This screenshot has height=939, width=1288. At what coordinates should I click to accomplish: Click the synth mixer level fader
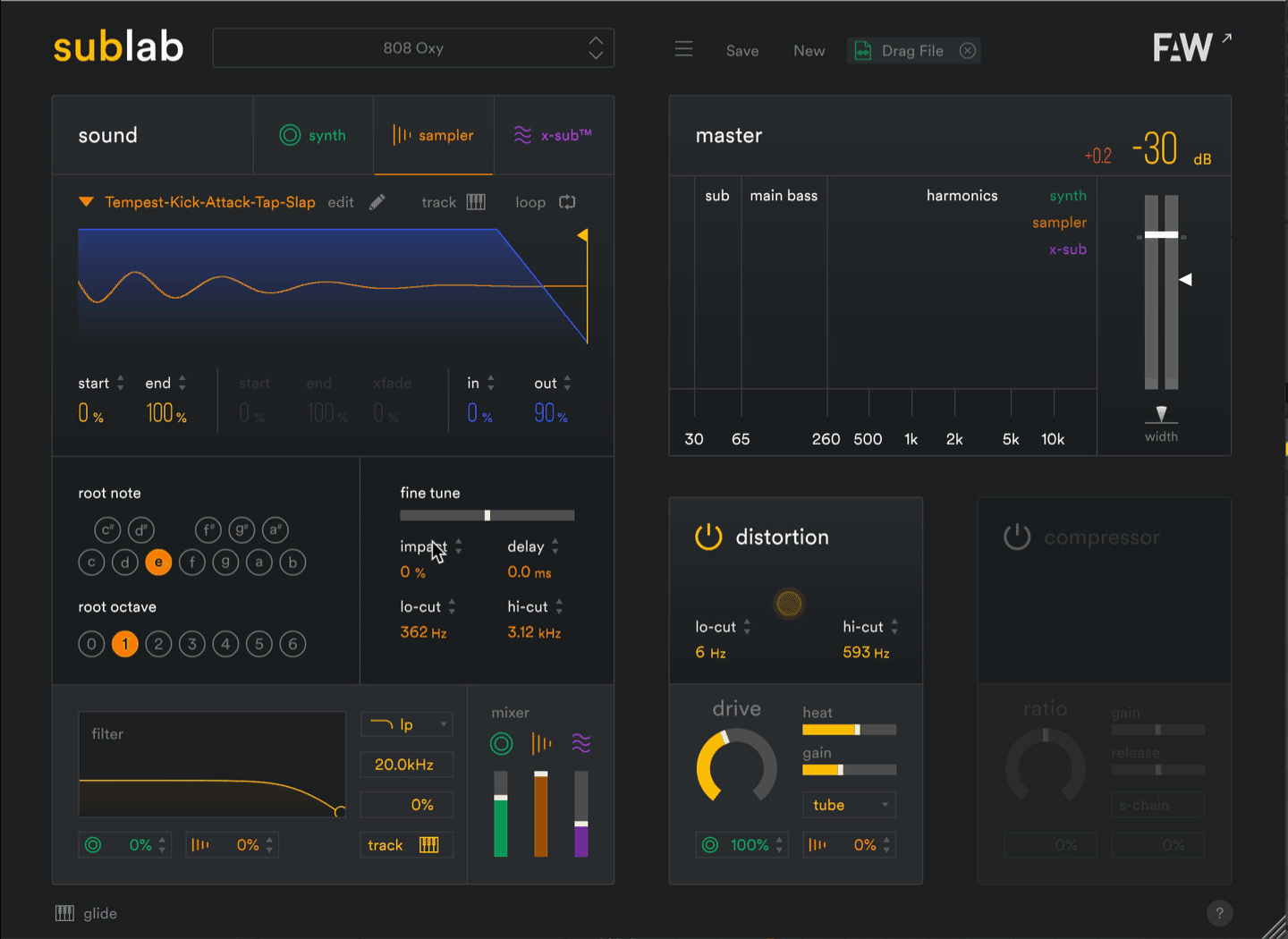[501, 814]
